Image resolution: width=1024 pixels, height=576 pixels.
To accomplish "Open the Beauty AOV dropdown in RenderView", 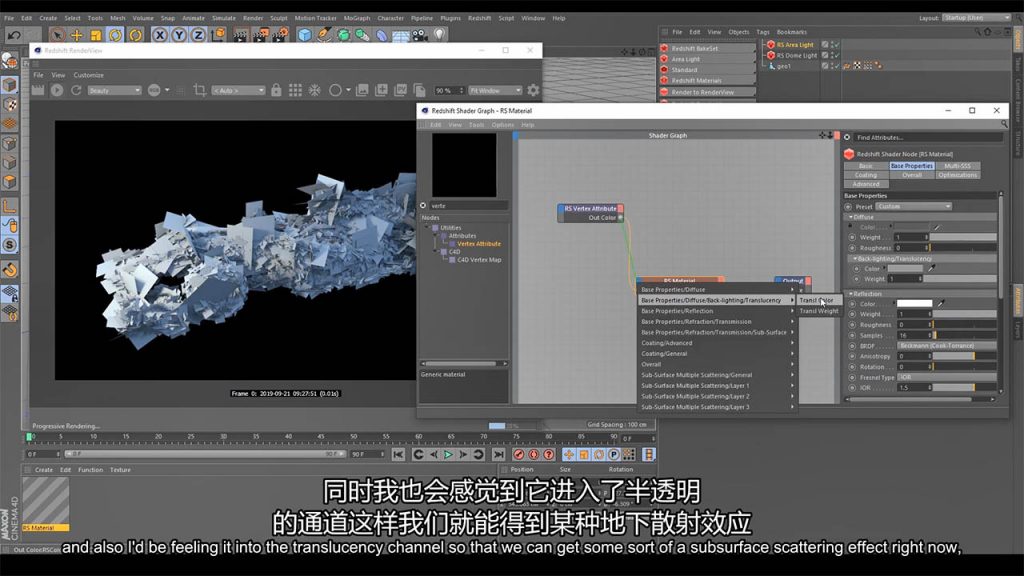I will click(114, 90).
